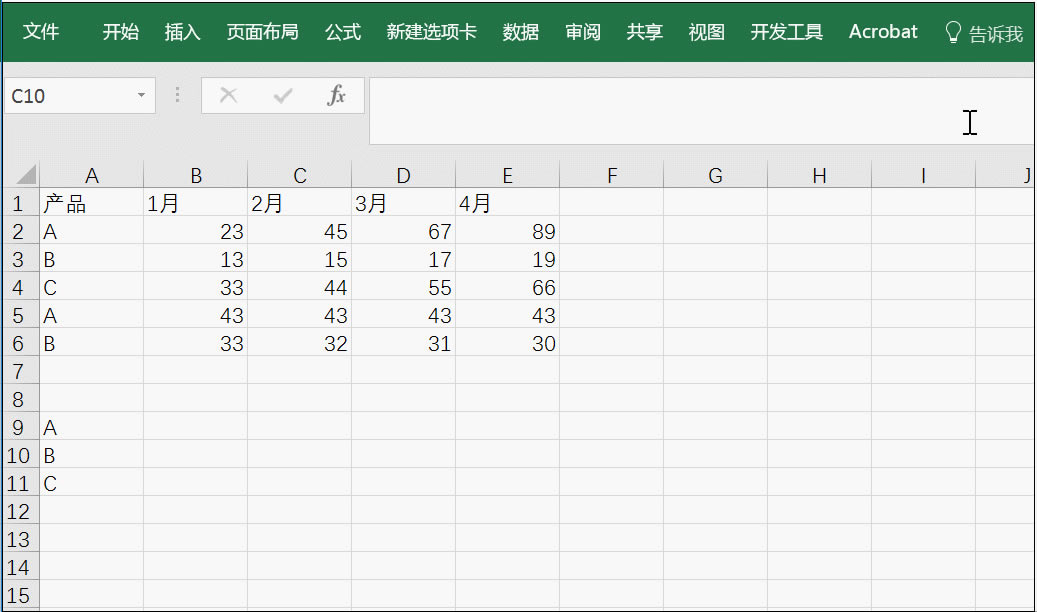
Task: Click the 1月 header cell
Action: click(195, 203)
